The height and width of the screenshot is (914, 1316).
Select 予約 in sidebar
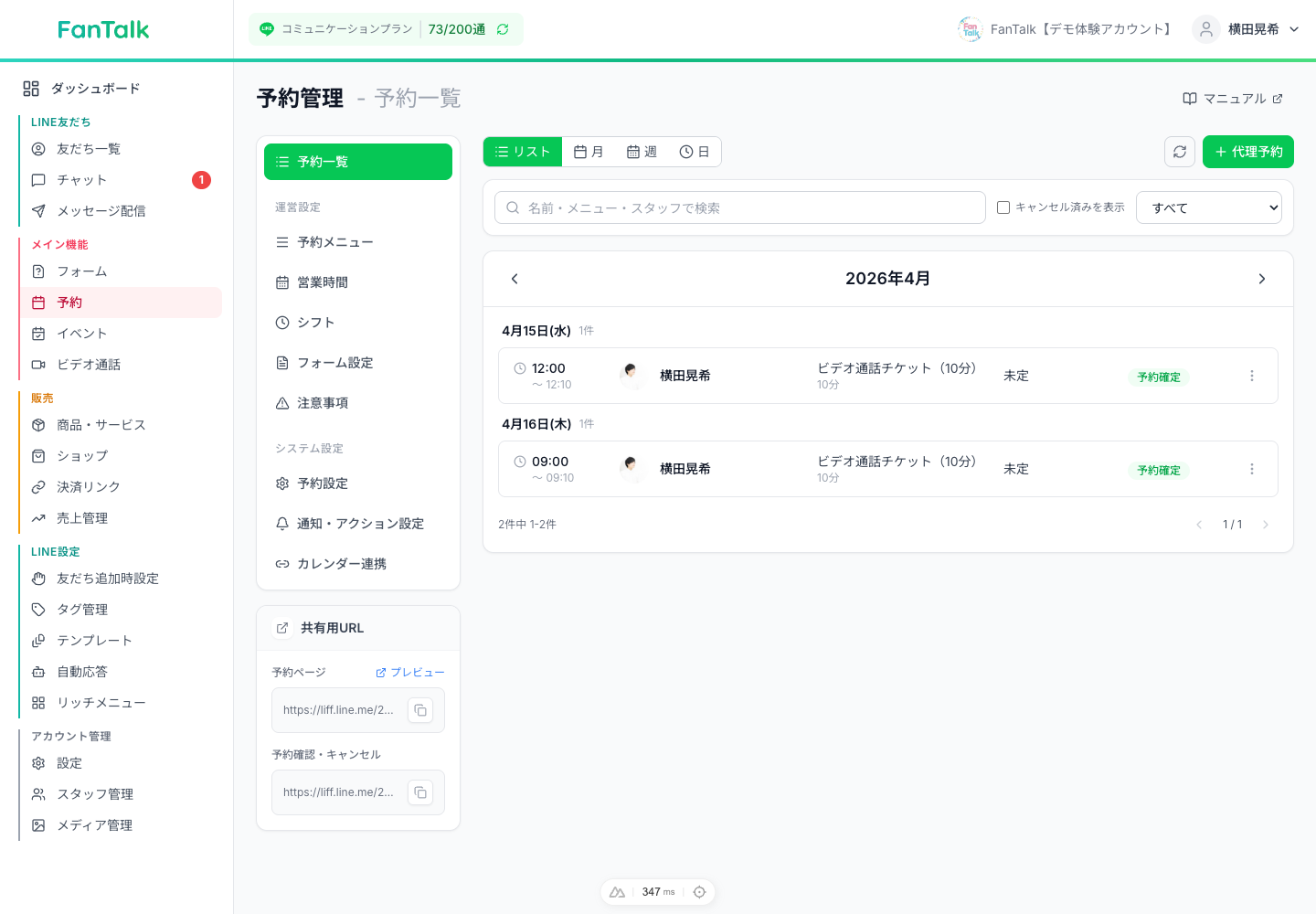(x=121, y=303)
